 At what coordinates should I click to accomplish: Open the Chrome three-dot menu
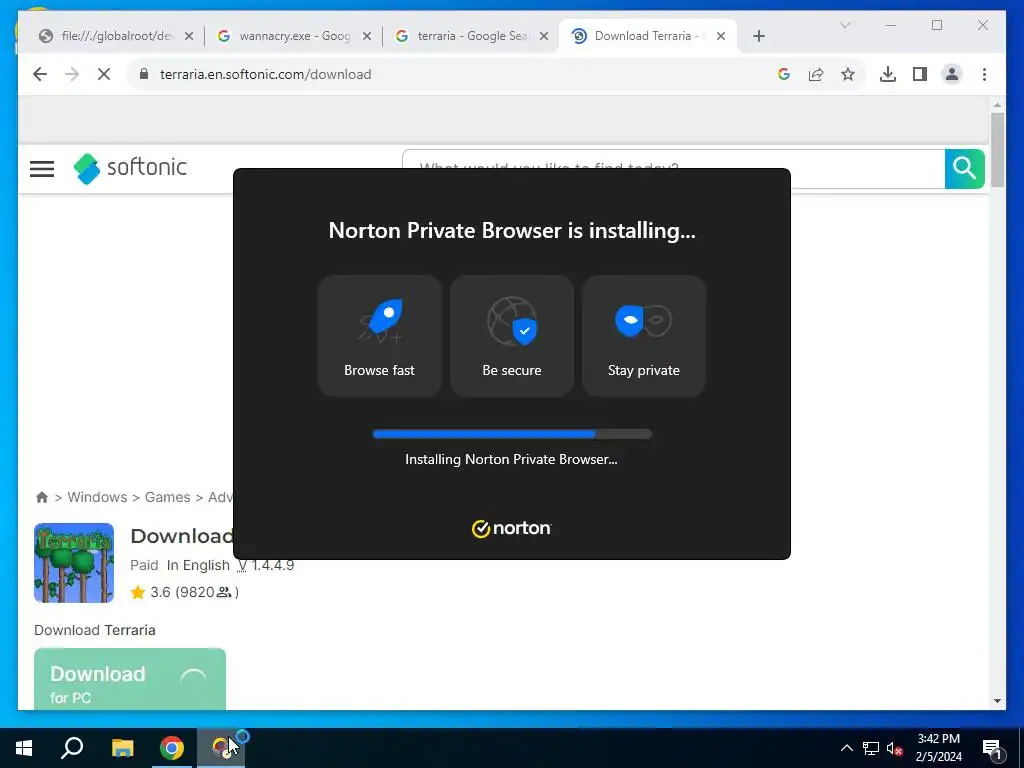point(984,74)
